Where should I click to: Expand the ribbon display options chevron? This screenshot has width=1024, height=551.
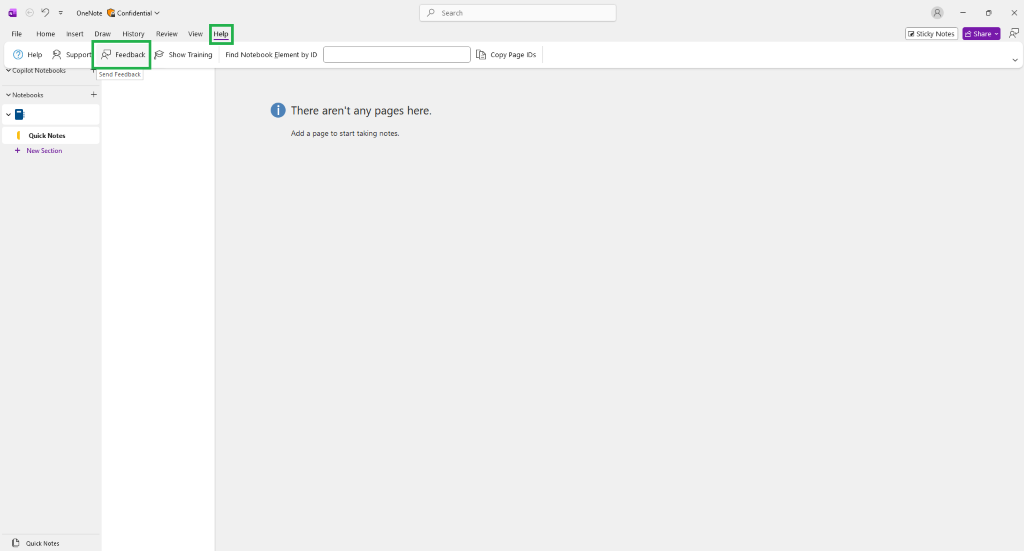[x=1015, y=60]
